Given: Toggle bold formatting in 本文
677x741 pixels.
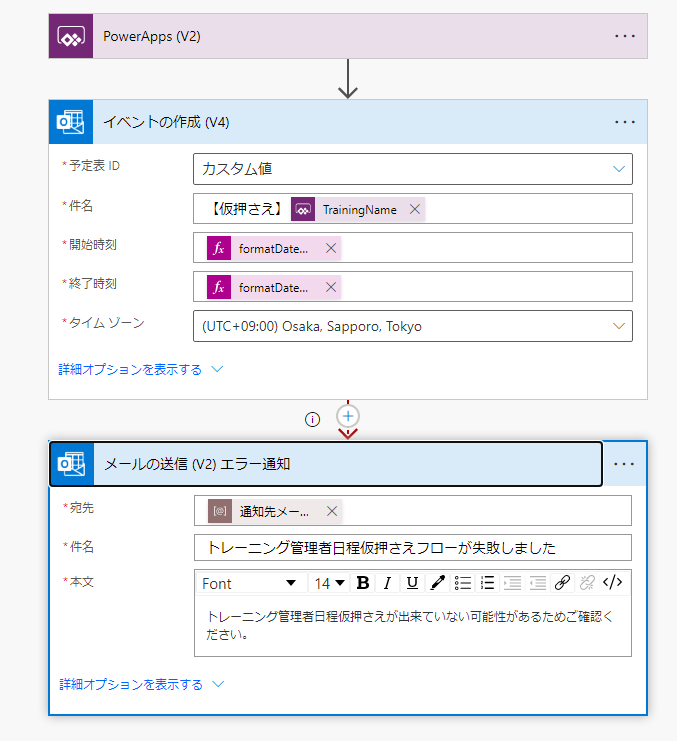Looking at the screenshot, I should click(363, 583).
